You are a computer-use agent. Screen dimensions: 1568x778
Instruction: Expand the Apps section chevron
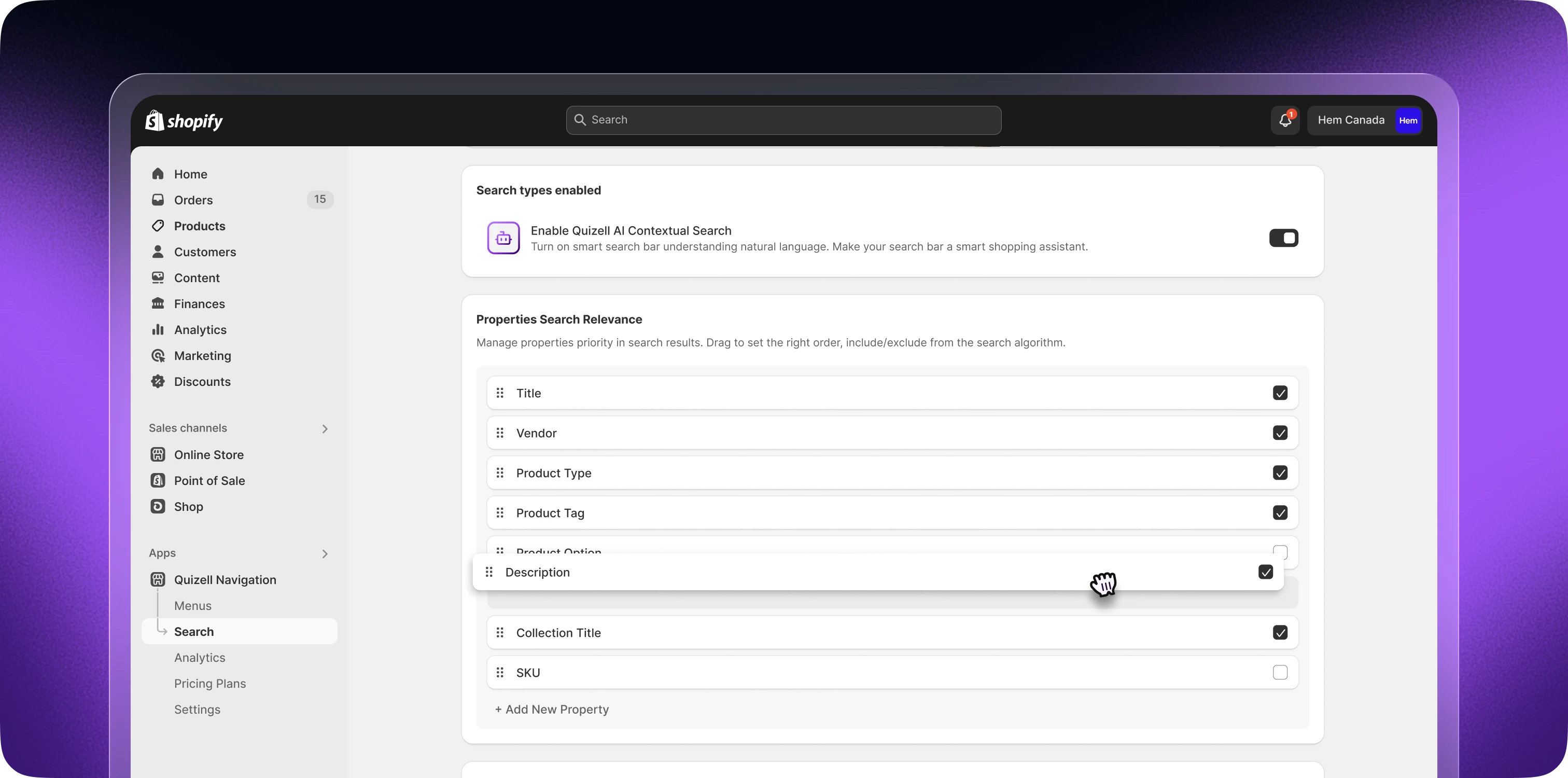(x=325, y=554)
